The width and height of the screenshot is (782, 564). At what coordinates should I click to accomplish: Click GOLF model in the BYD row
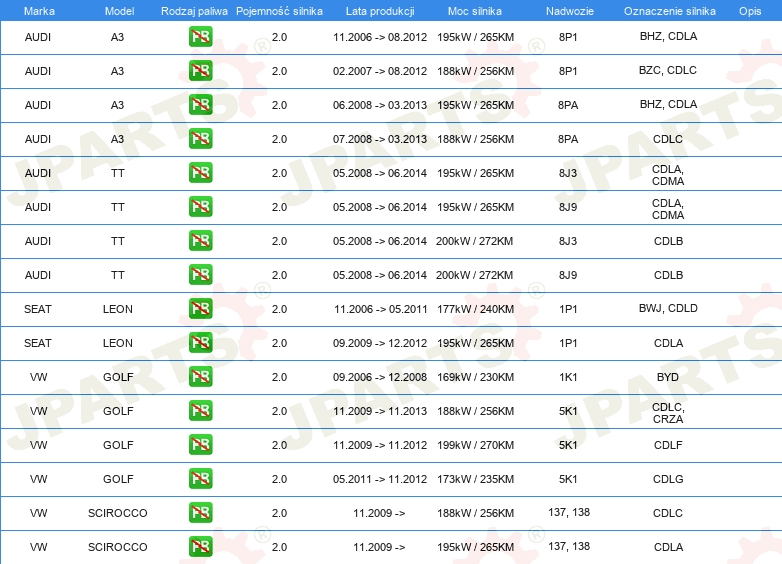click(x=118, y=377)
